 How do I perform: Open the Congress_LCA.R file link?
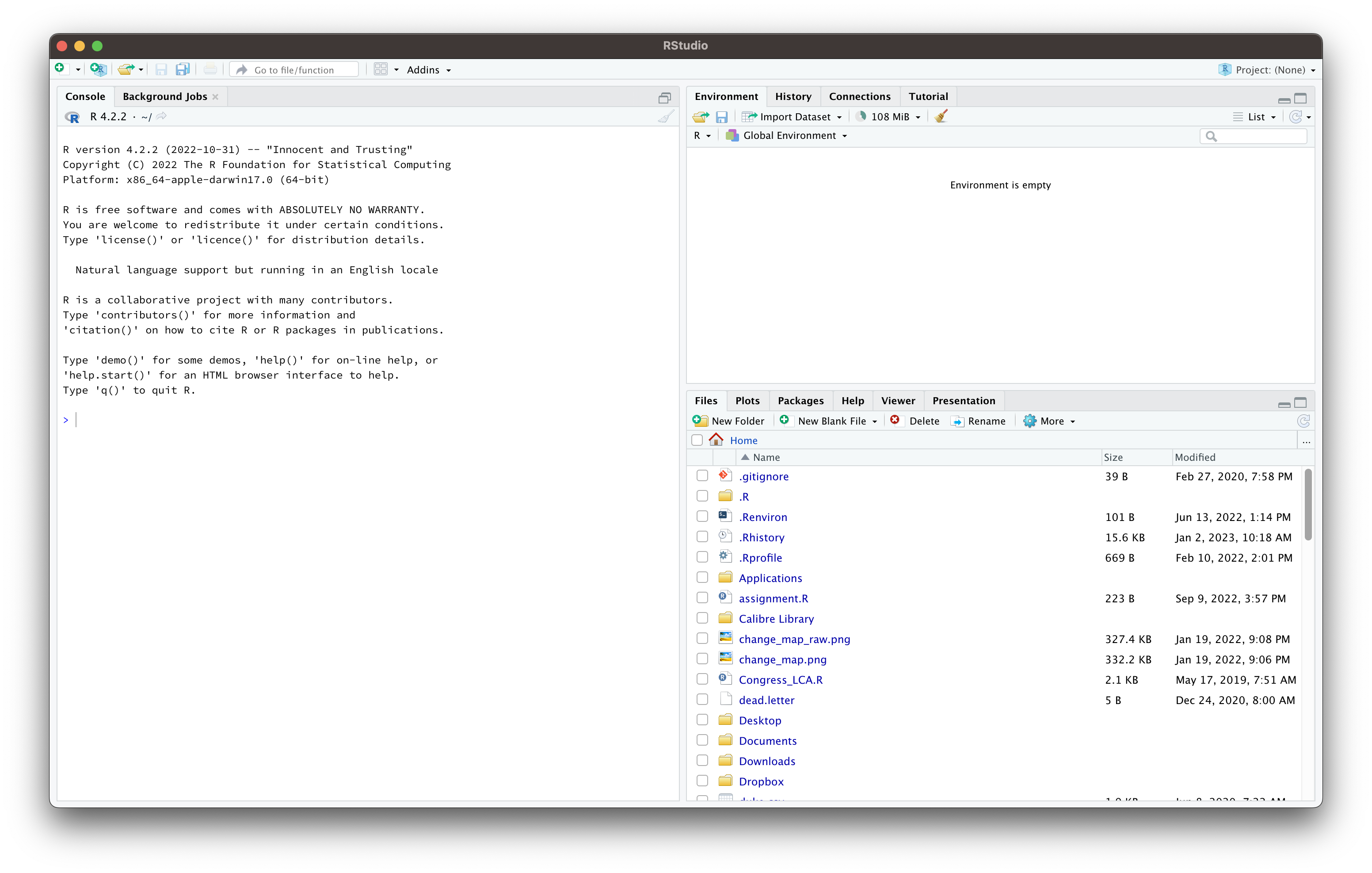[x=780, y=679]
